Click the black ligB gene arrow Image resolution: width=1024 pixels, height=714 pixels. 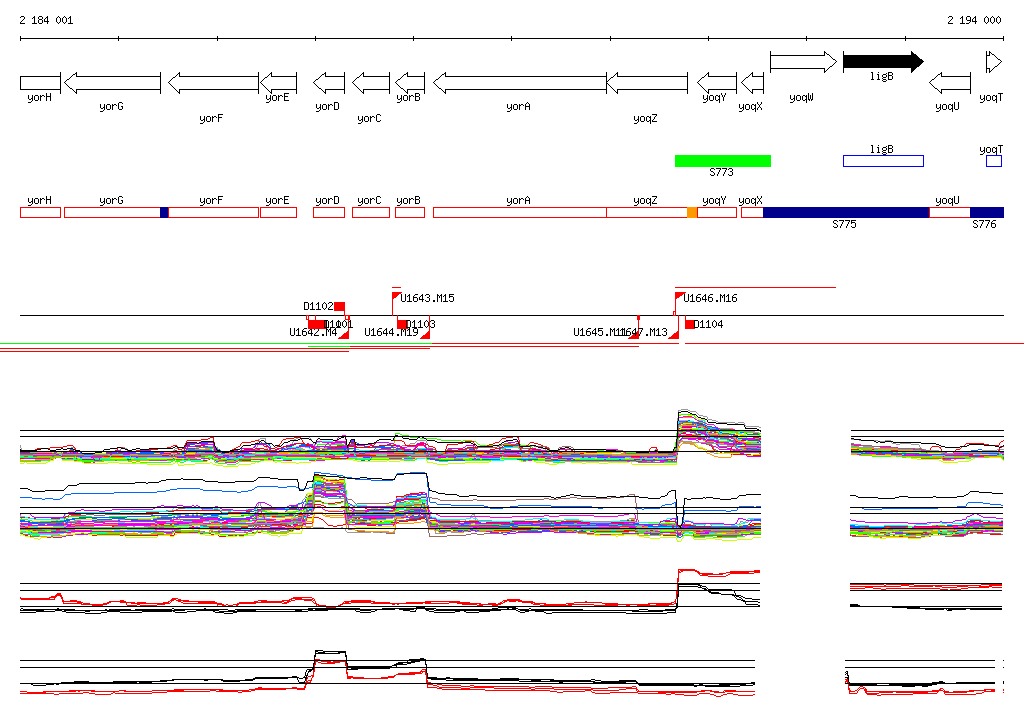(882, 62)
